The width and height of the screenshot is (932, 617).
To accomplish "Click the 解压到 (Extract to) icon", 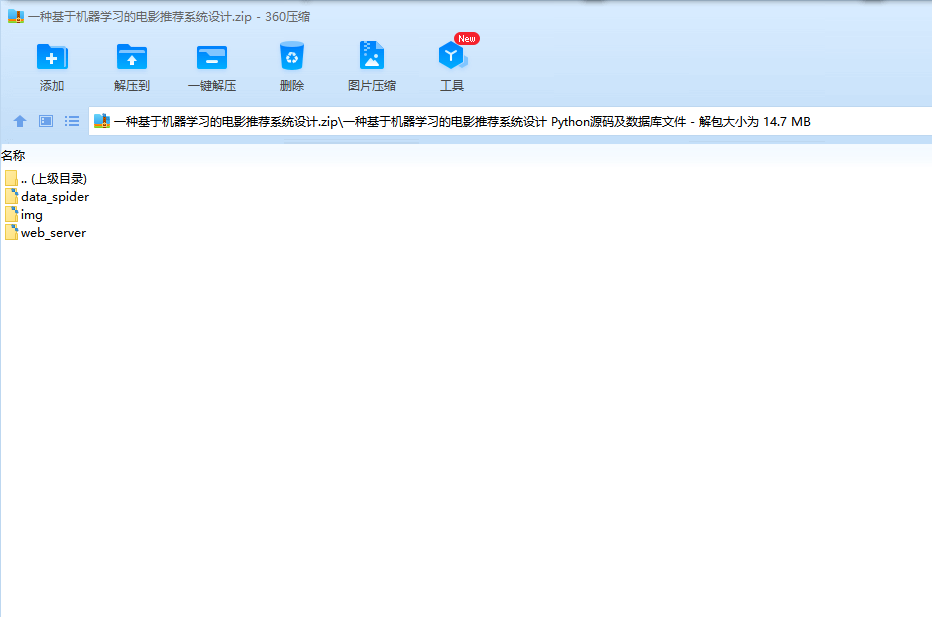I will [x=131, y=57].
